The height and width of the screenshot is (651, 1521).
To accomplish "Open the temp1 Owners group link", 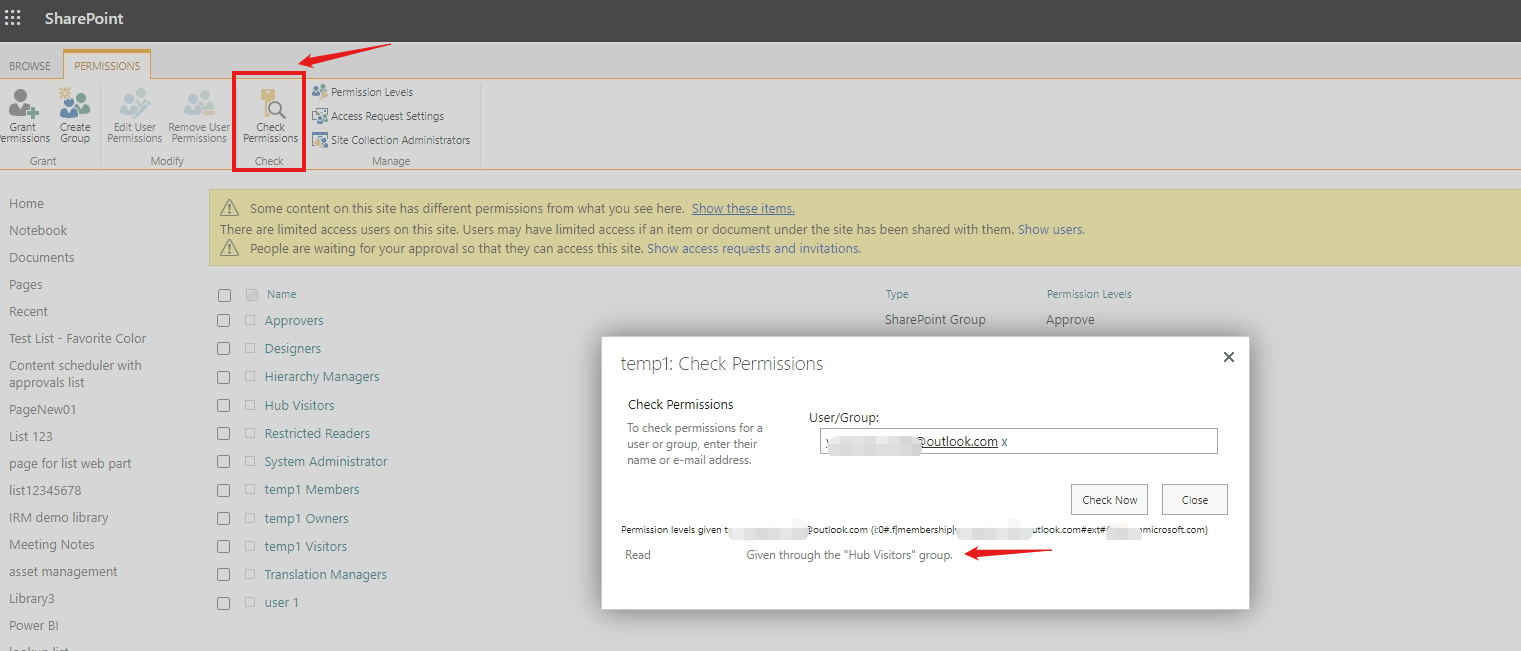I will click(x=306, y=519).
